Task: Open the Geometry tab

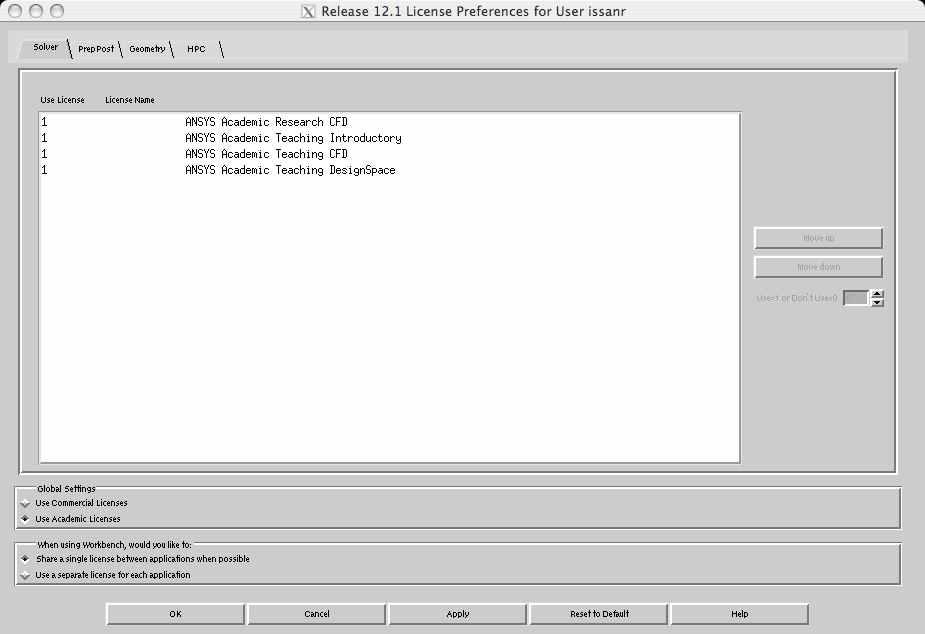Action: 147,49
